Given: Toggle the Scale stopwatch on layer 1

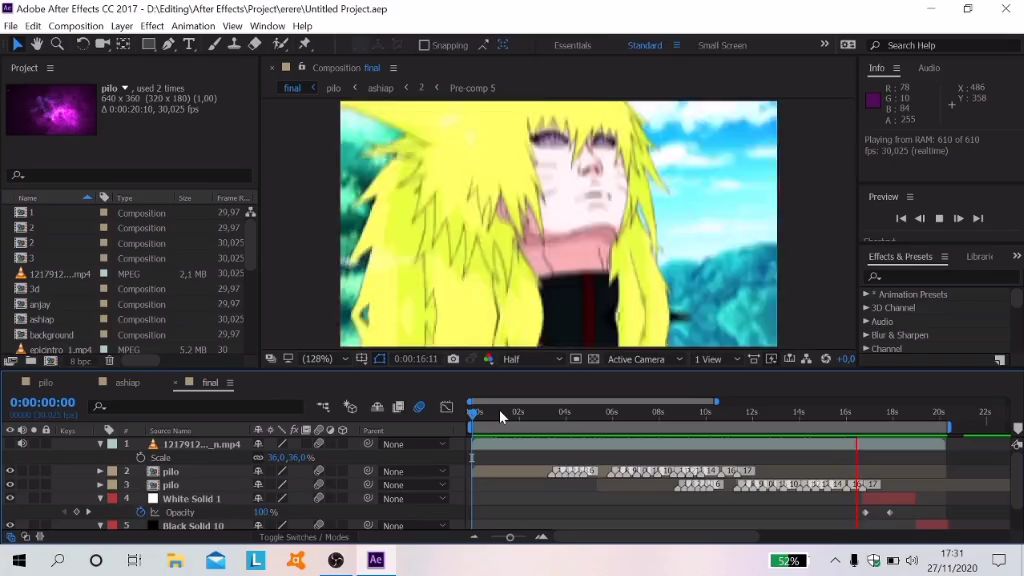Looking at the screenshot, I should point(140,458).
